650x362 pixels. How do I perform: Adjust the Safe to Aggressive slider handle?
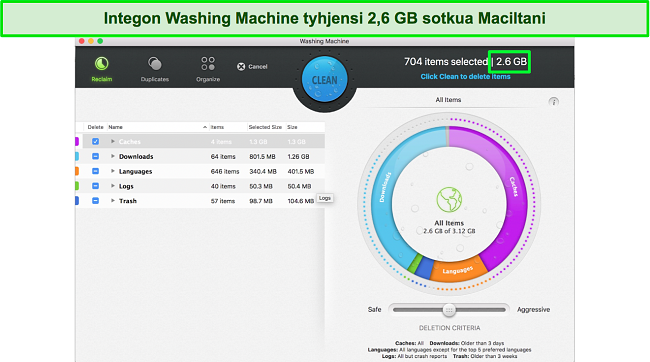tap(449, 310)
